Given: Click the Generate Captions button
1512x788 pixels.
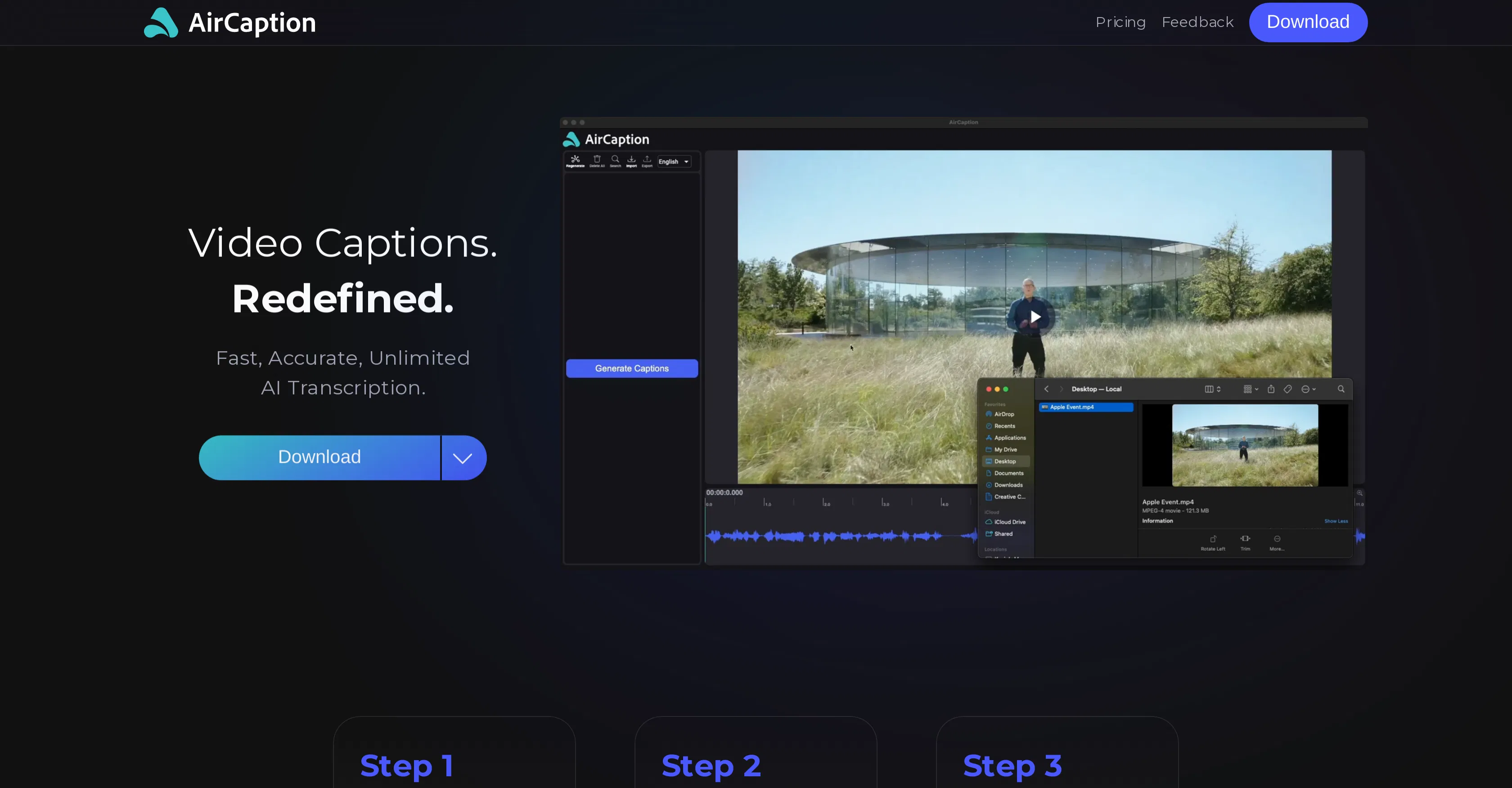Looking at the screenshot, I should (x=631, y=368).
